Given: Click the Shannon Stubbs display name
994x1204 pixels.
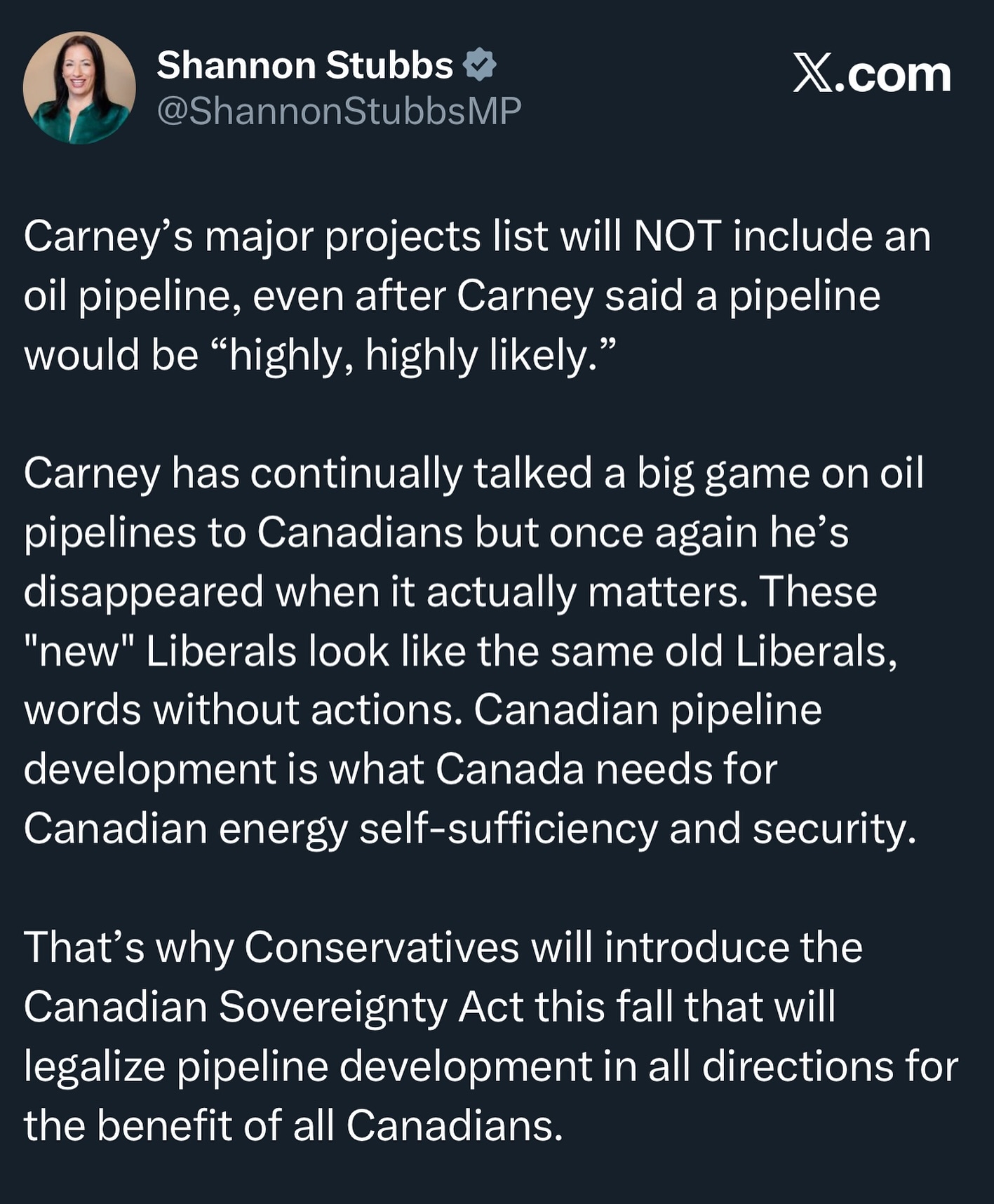Looking at the screenshot, I should coord(304,65).
